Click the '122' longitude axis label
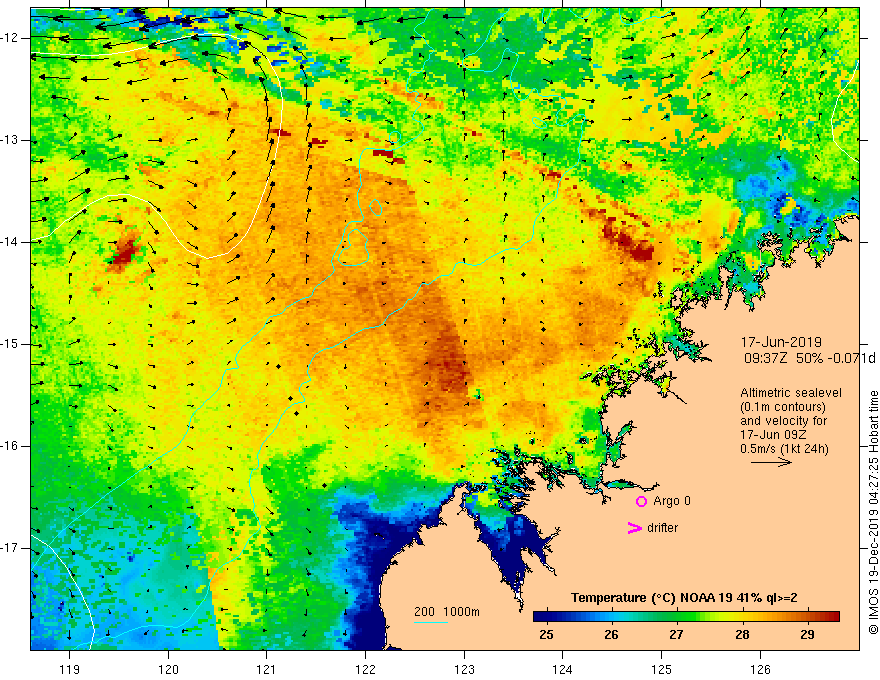 [365, 669]
